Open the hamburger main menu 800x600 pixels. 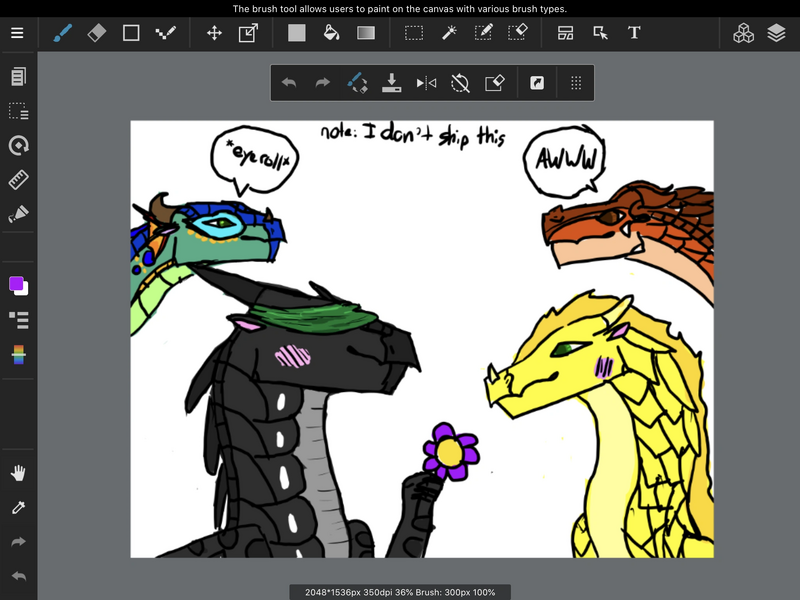17,33
